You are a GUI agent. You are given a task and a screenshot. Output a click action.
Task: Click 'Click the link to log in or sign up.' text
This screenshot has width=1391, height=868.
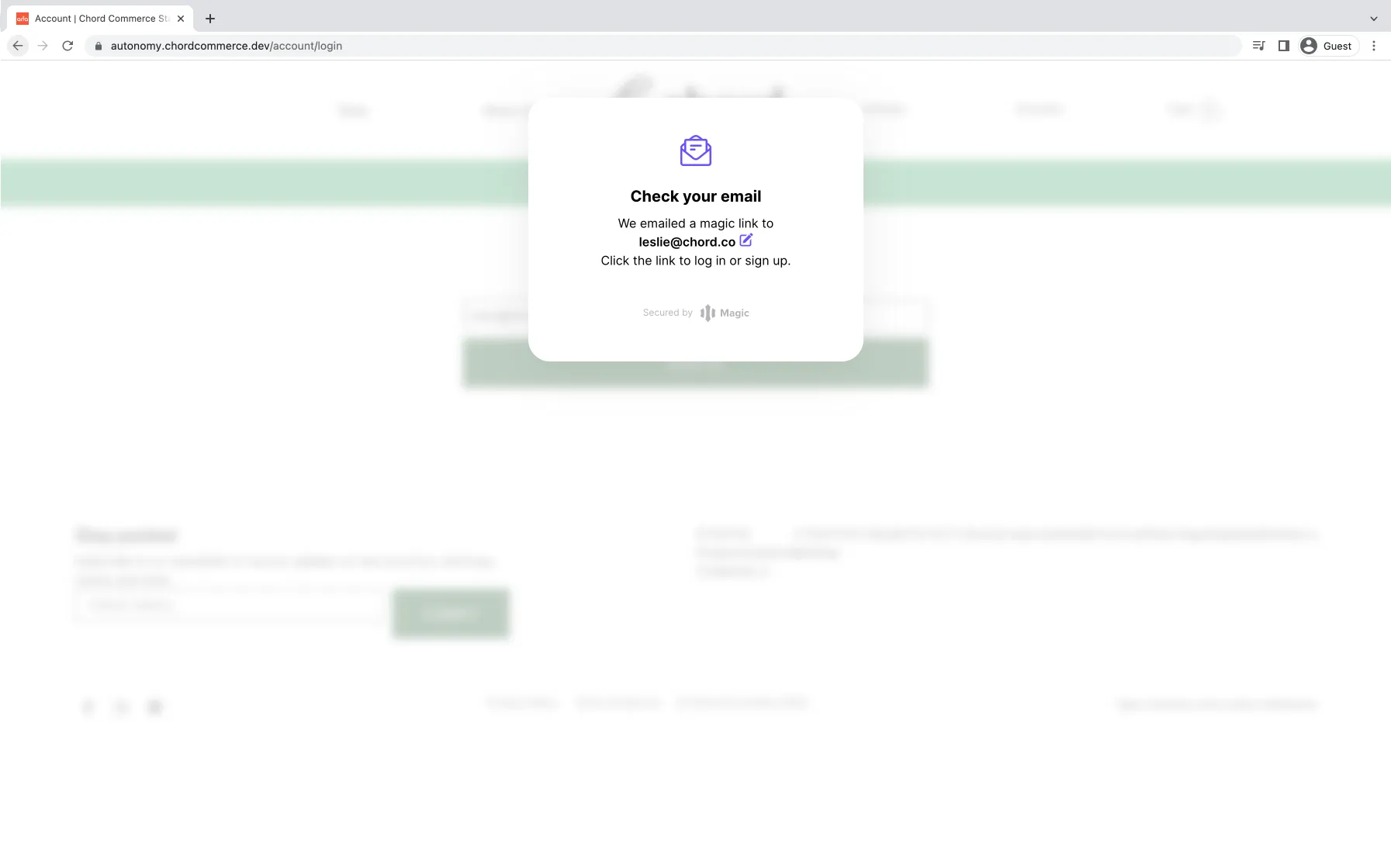click(x=696, y=261)
